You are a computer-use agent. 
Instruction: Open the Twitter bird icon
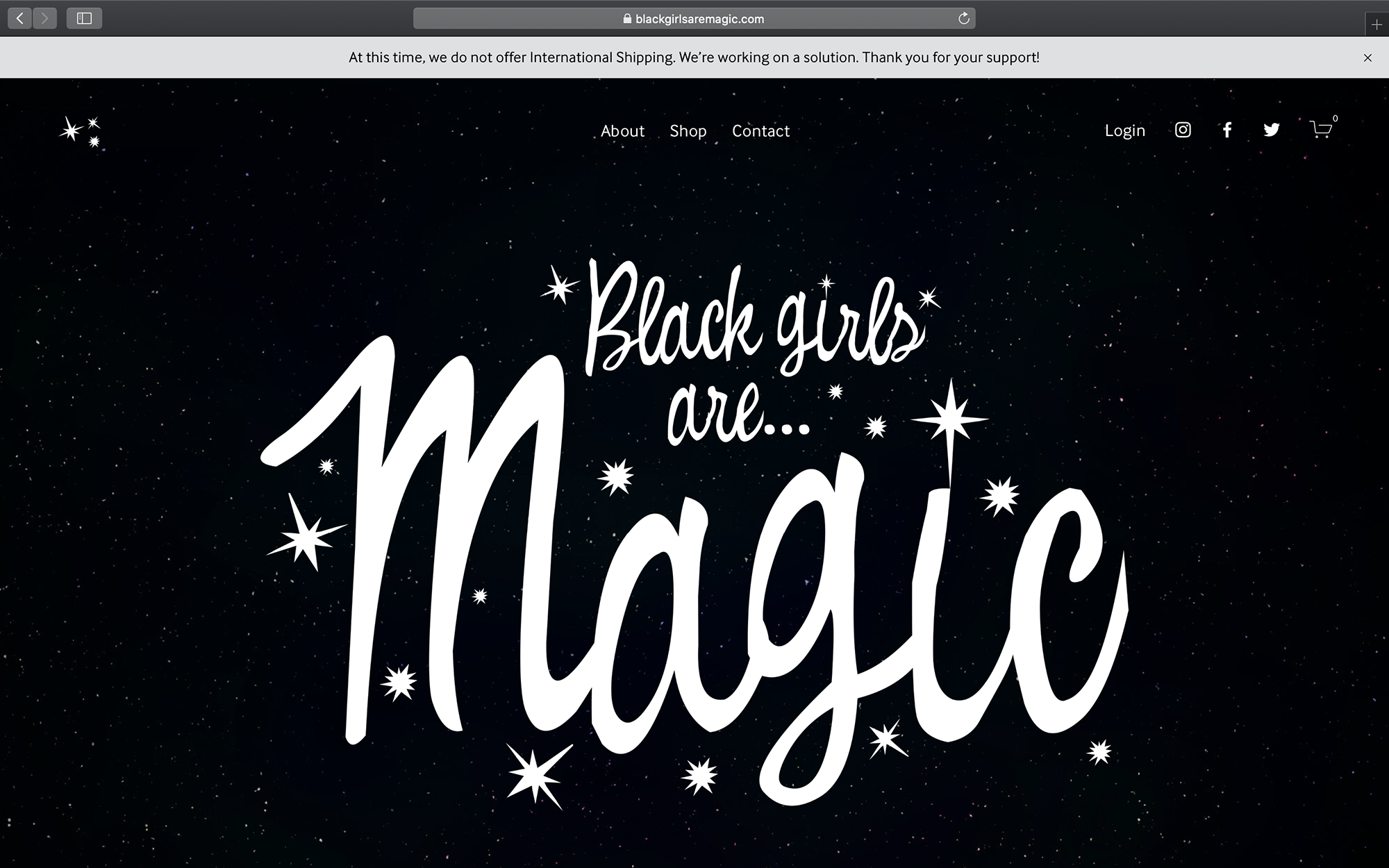click(1271, 130)
